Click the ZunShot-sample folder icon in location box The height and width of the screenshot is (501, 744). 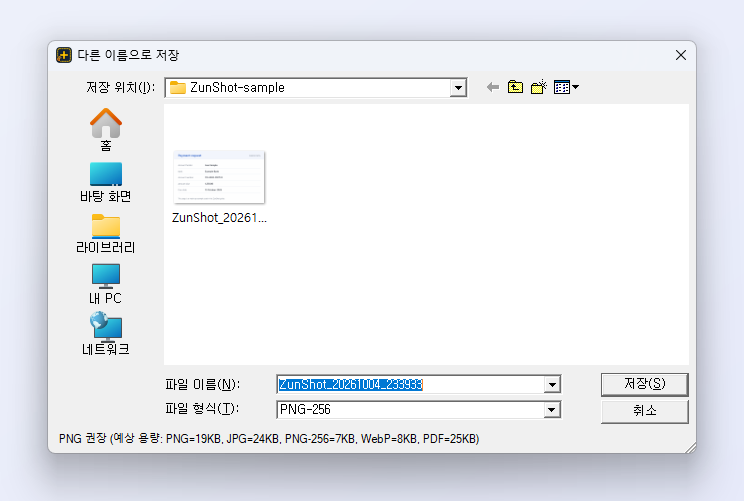pyautogui.click(x=178, y=88)
